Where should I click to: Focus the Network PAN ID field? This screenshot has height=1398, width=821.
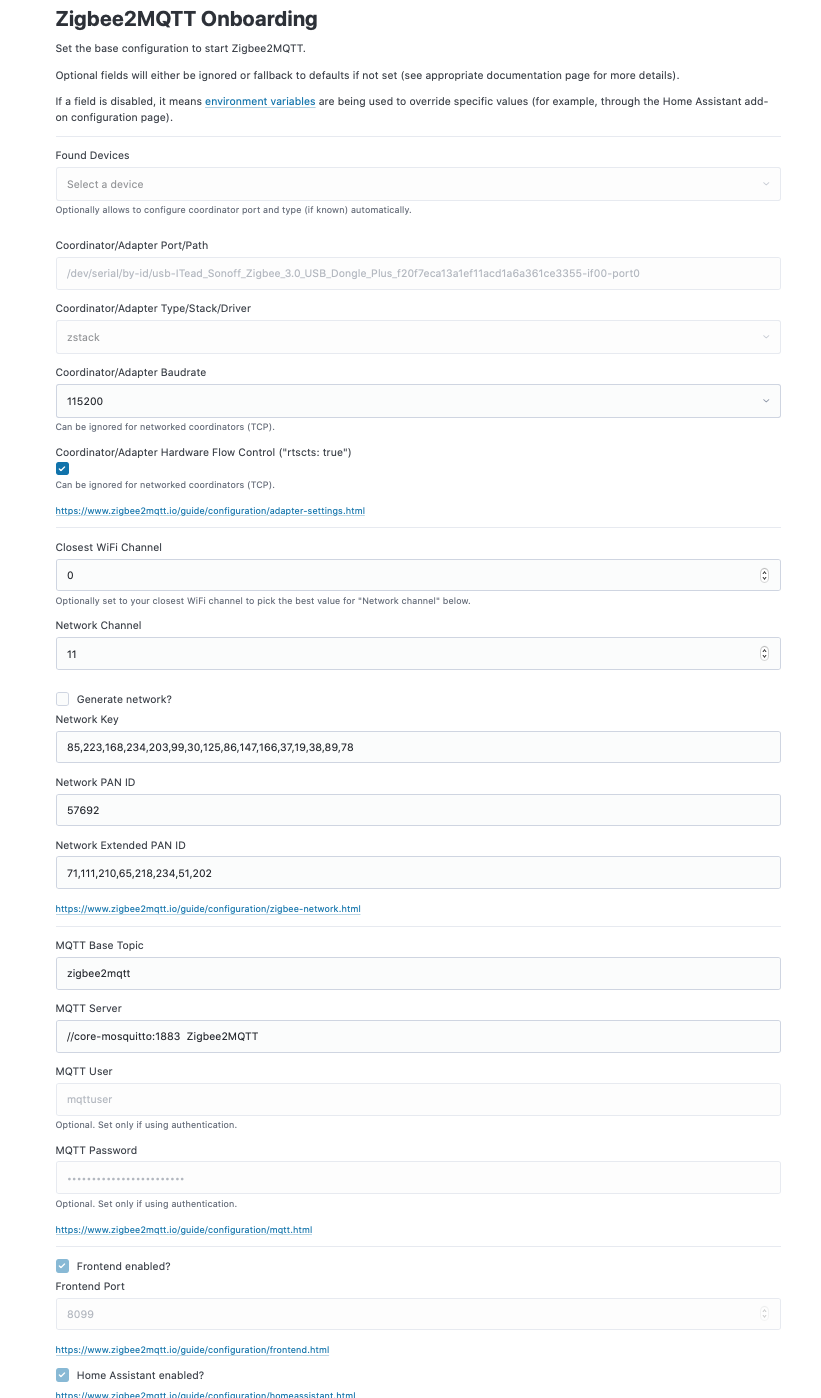(x=417, y=810)
